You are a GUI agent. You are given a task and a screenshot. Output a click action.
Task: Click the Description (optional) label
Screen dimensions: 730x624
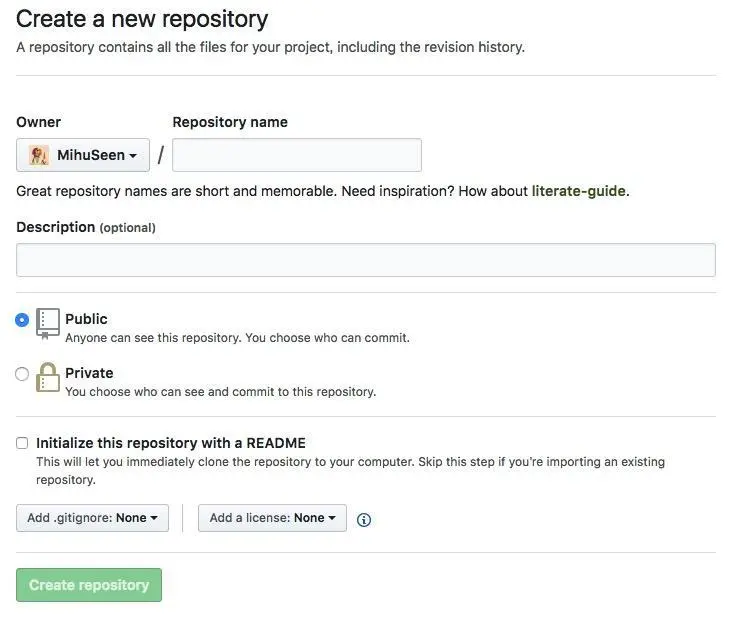click(86, 227)
